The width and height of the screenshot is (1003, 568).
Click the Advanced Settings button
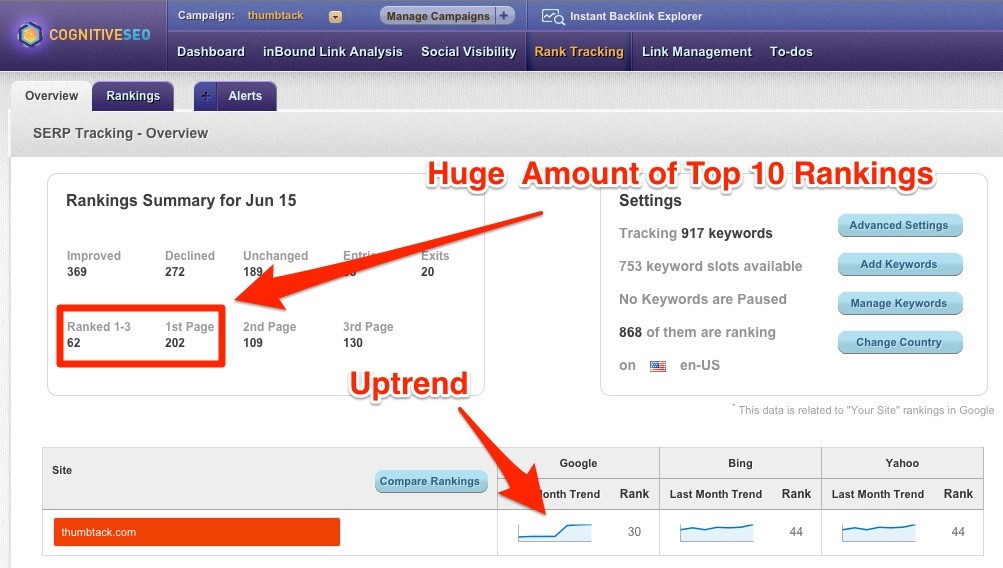899,225
